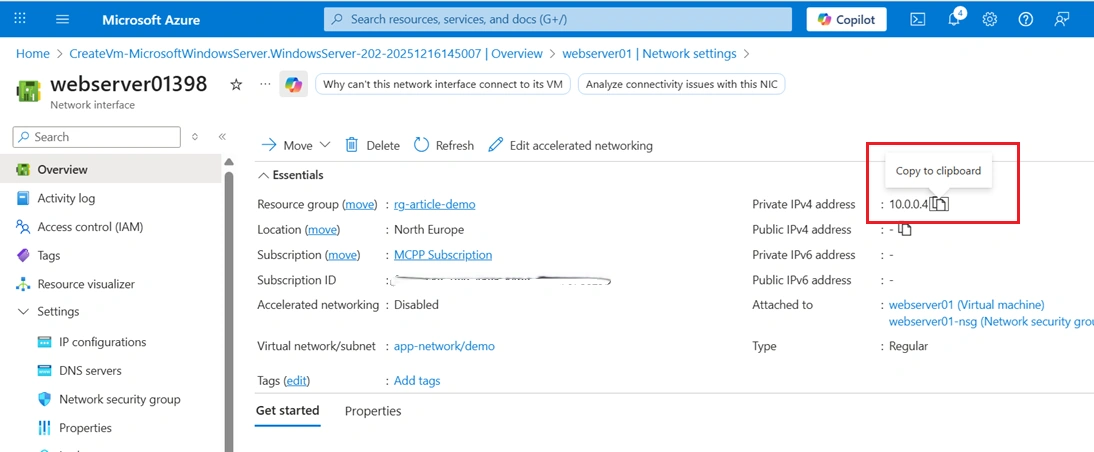Click the Move toolbar button
This screenshot has width=1094, height=452.
tap(287, 145)
